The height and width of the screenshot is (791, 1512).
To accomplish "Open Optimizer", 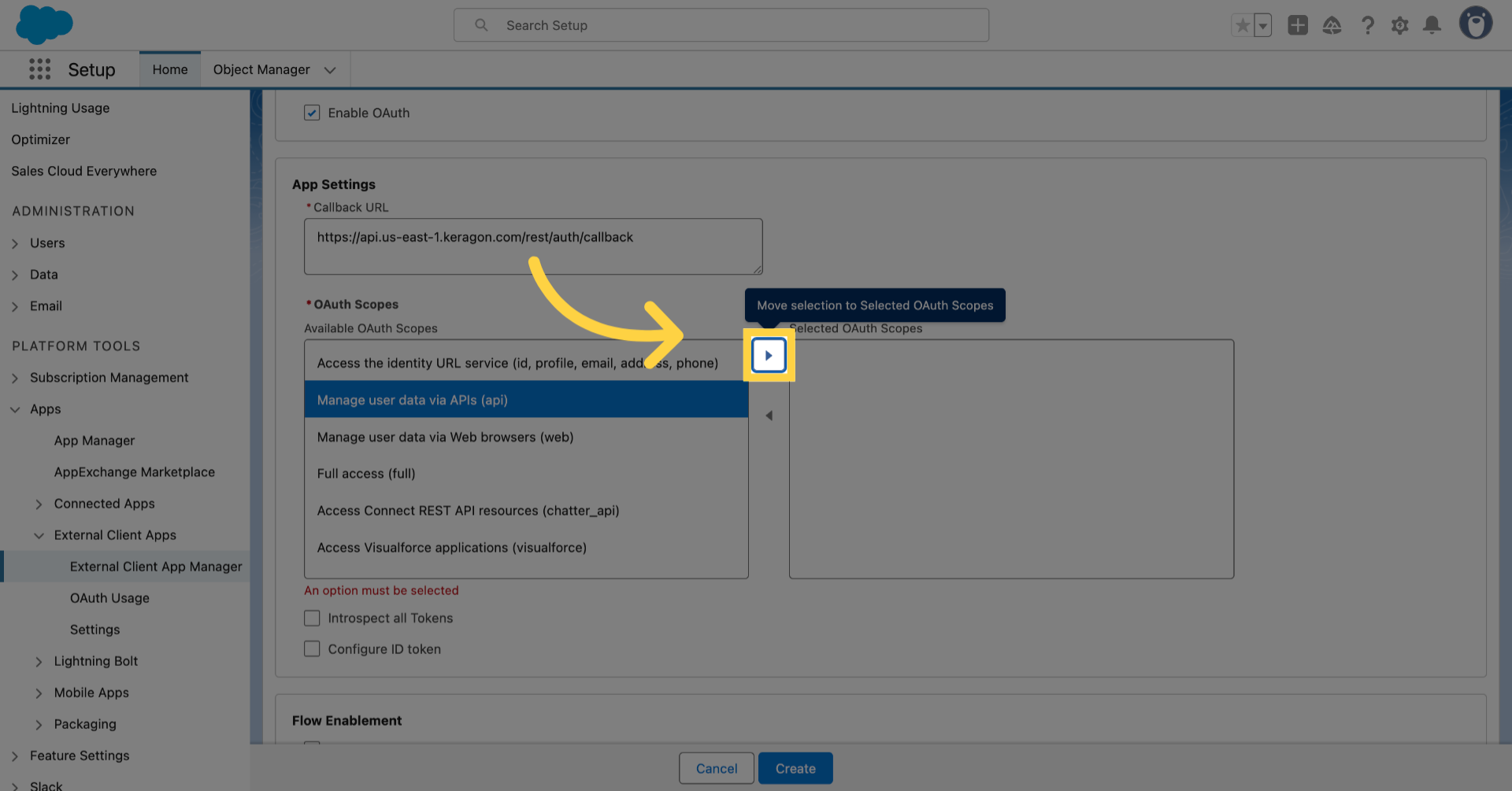I will (x=40, y=139).
